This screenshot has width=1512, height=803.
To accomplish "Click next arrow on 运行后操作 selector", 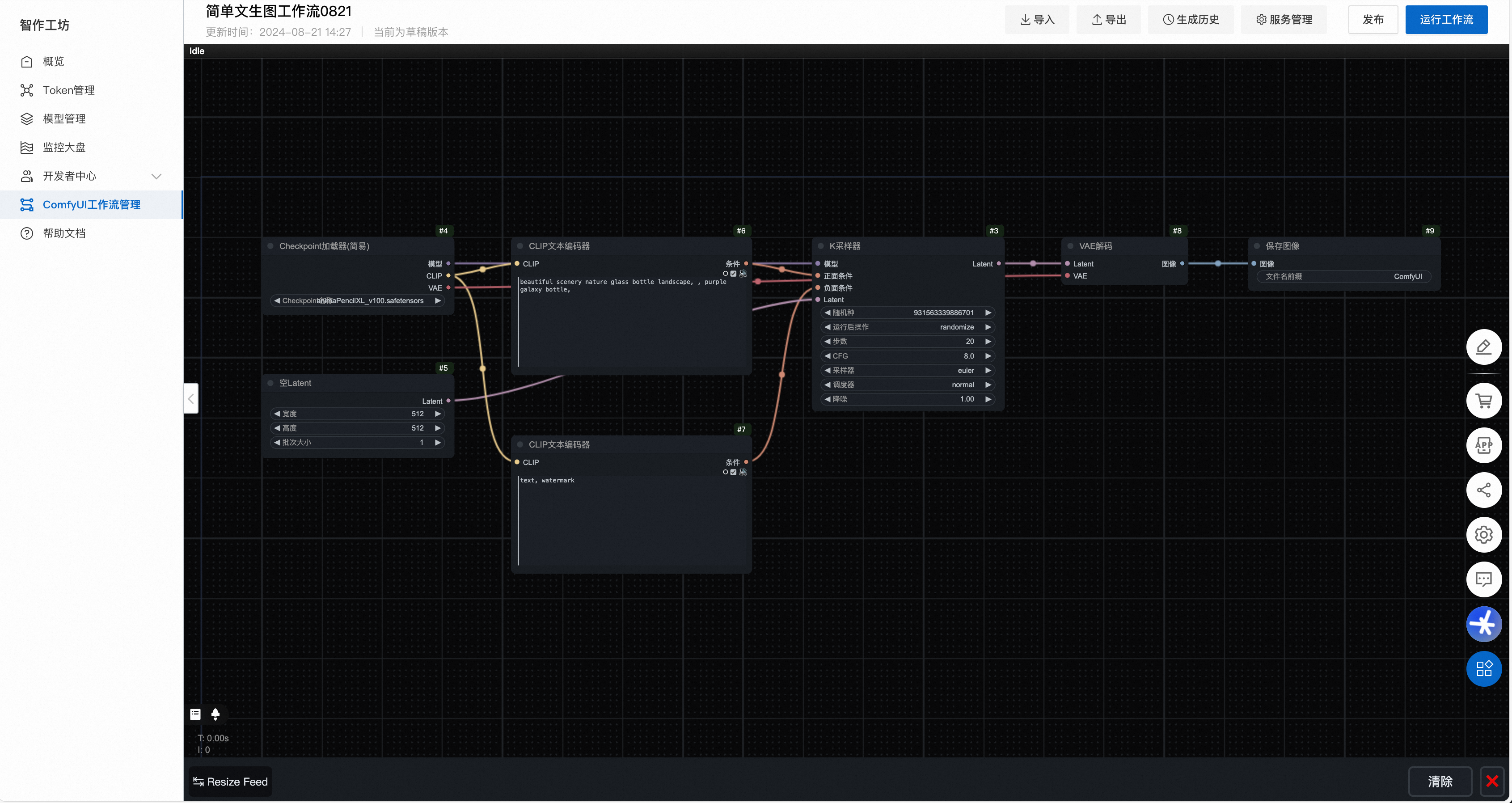I will tap(988, 327).
